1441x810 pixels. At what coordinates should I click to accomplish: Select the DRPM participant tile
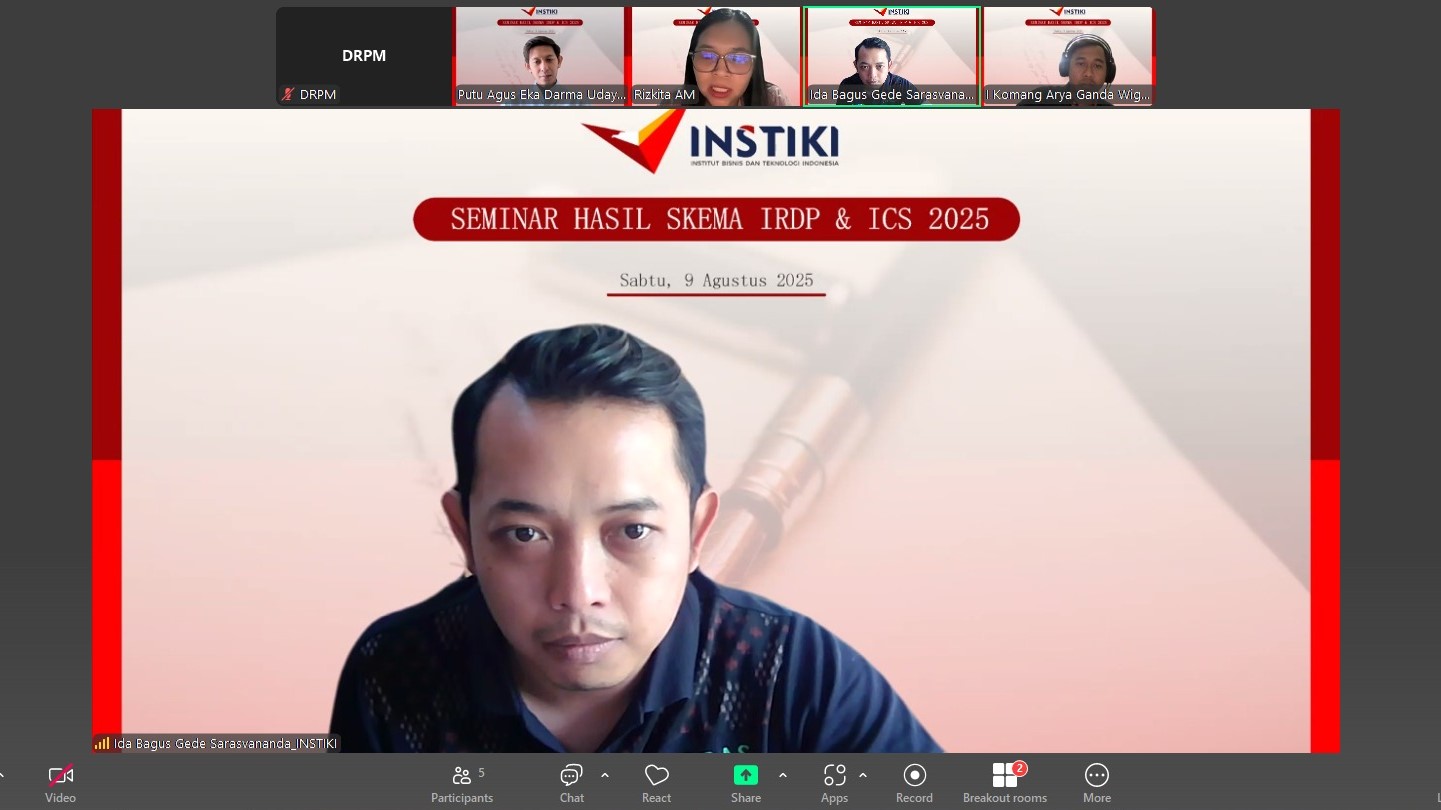pos(364,56)
